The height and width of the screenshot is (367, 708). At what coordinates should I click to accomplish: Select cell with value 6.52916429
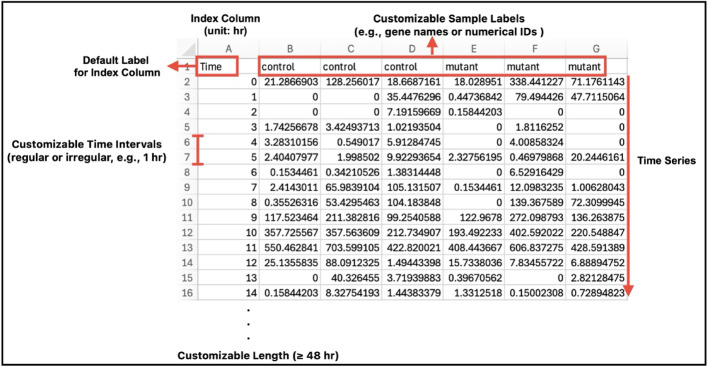click(535, 172)
